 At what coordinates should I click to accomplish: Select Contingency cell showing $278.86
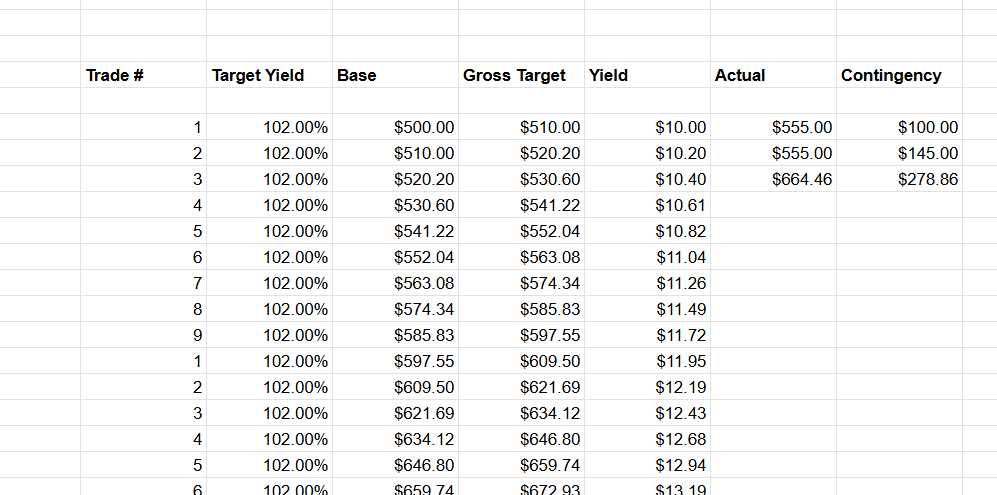pos(899,179)
